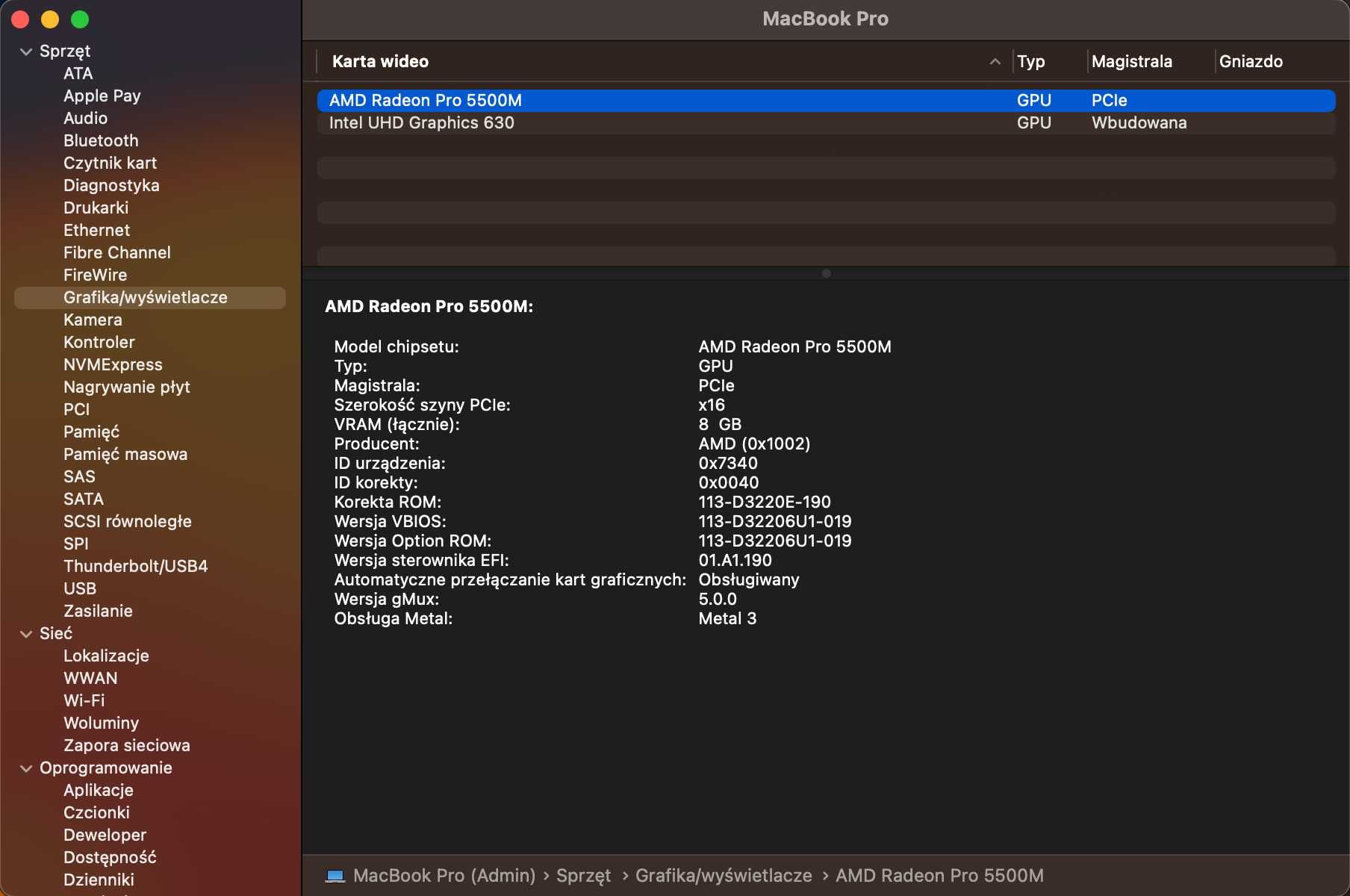Click Grafika/wyświetlacze in path bar

click(724, 876)
